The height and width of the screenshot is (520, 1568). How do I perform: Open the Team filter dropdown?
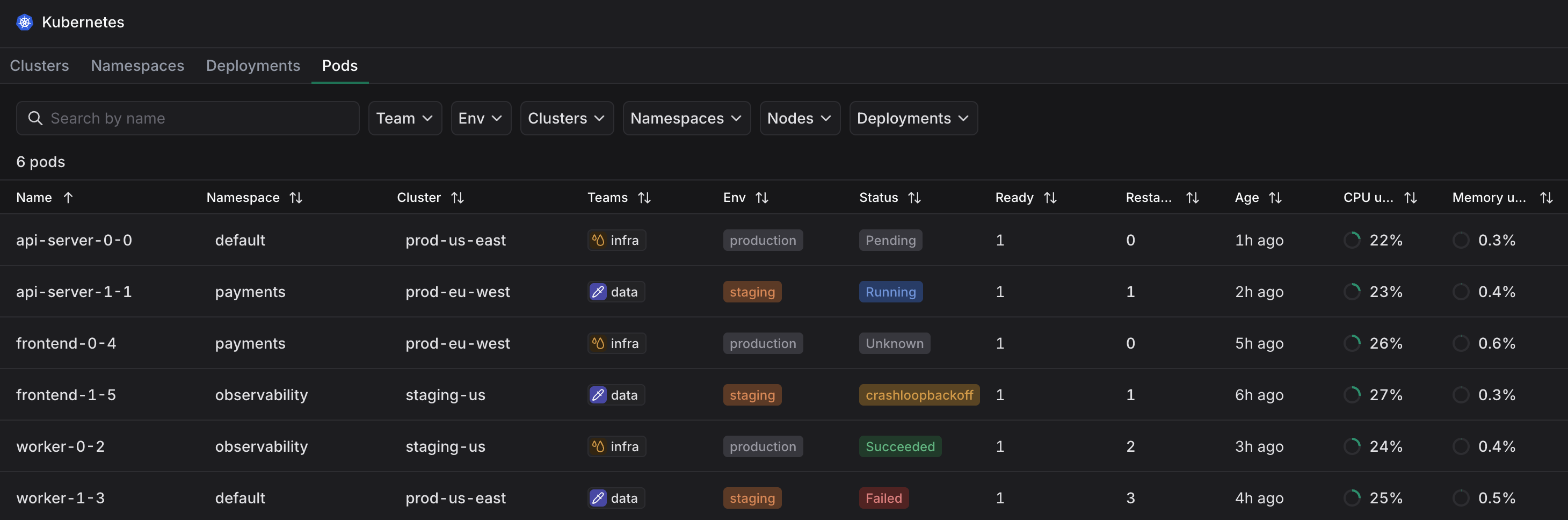point(405,118)
